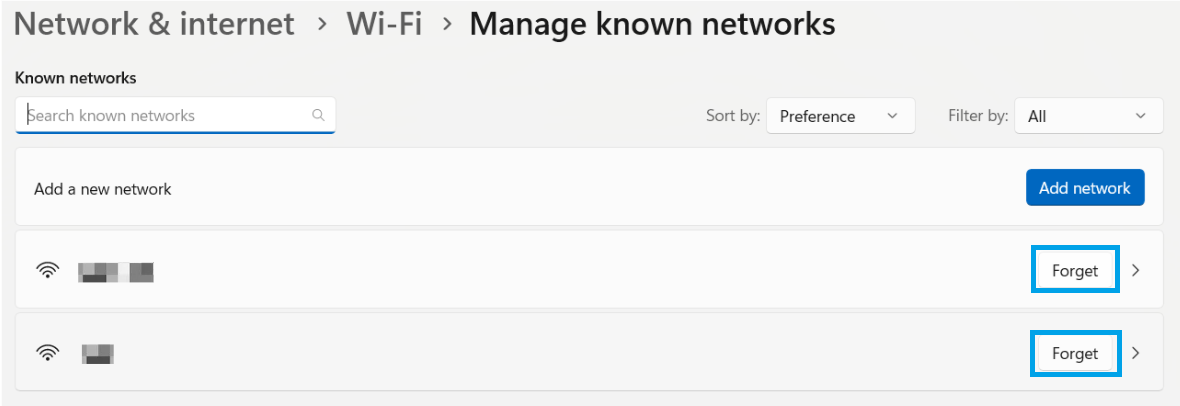Click the Manage known networks heading
The height and width of the screenshot is (406, 1180).
[652, 24]
